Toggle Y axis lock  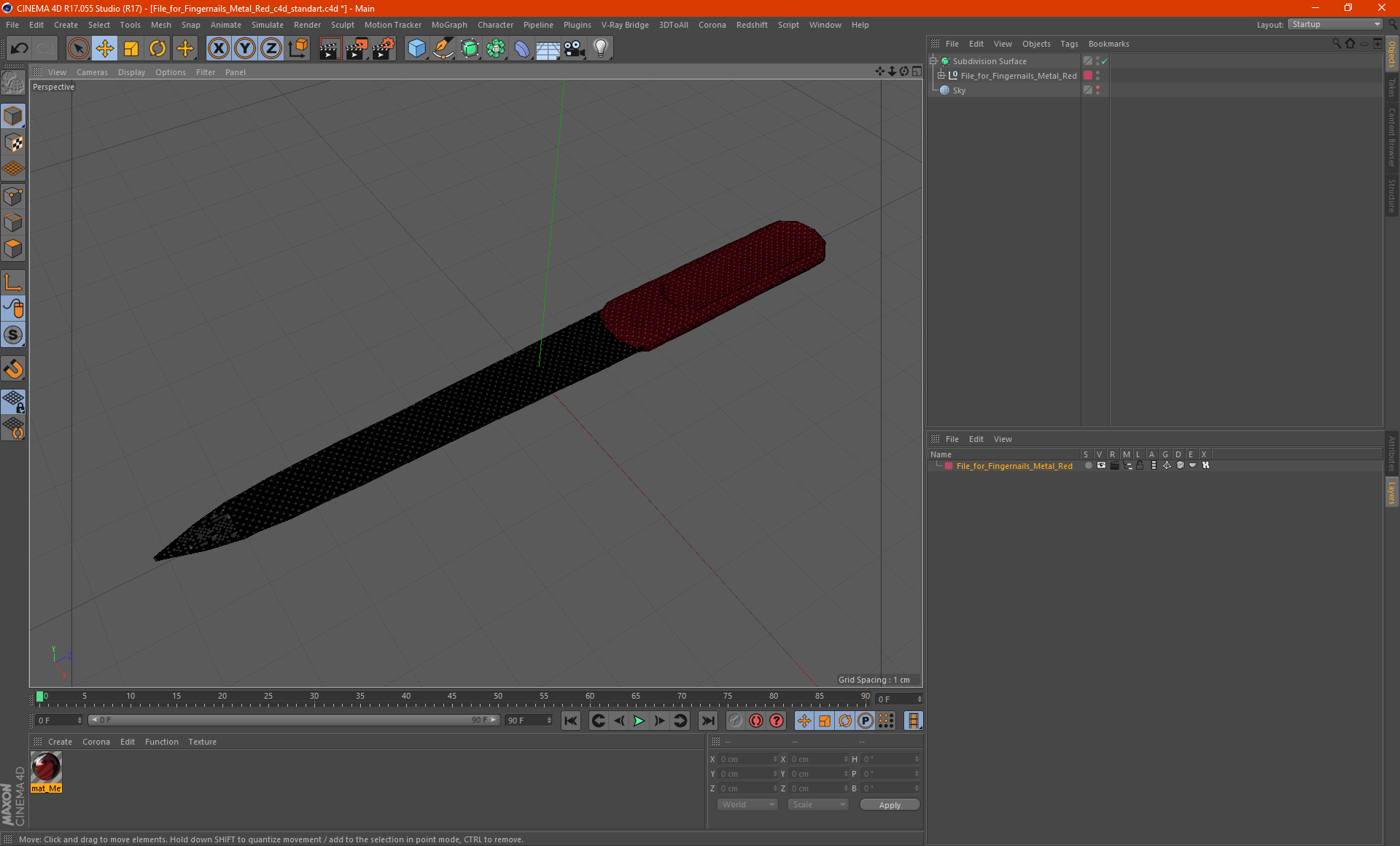click(245, 49)
